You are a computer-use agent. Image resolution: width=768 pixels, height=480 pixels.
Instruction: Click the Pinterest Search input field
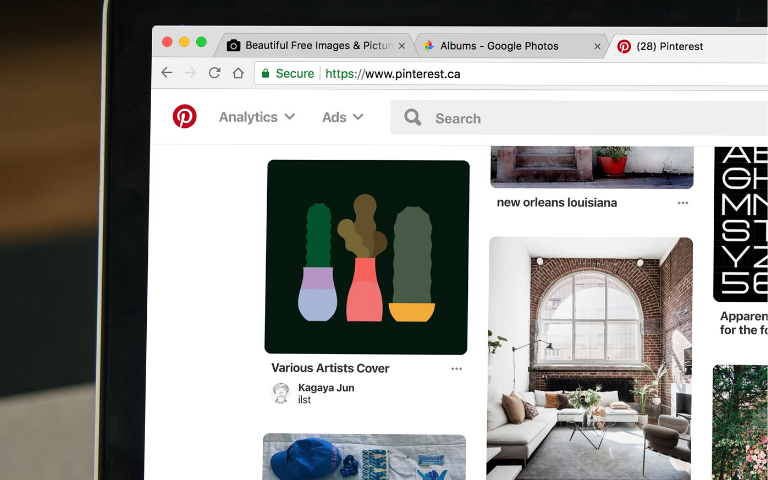pos(579,118)
